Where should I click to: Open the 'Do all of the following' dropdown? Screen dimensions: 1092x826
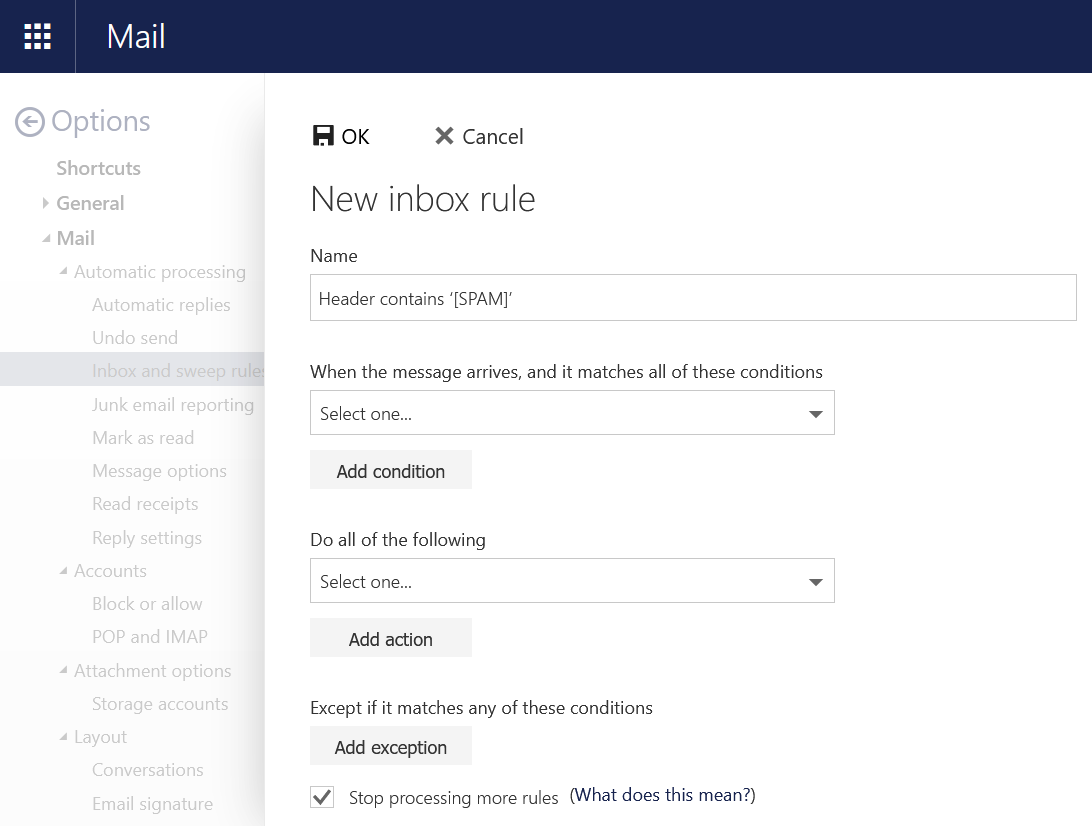572,581
